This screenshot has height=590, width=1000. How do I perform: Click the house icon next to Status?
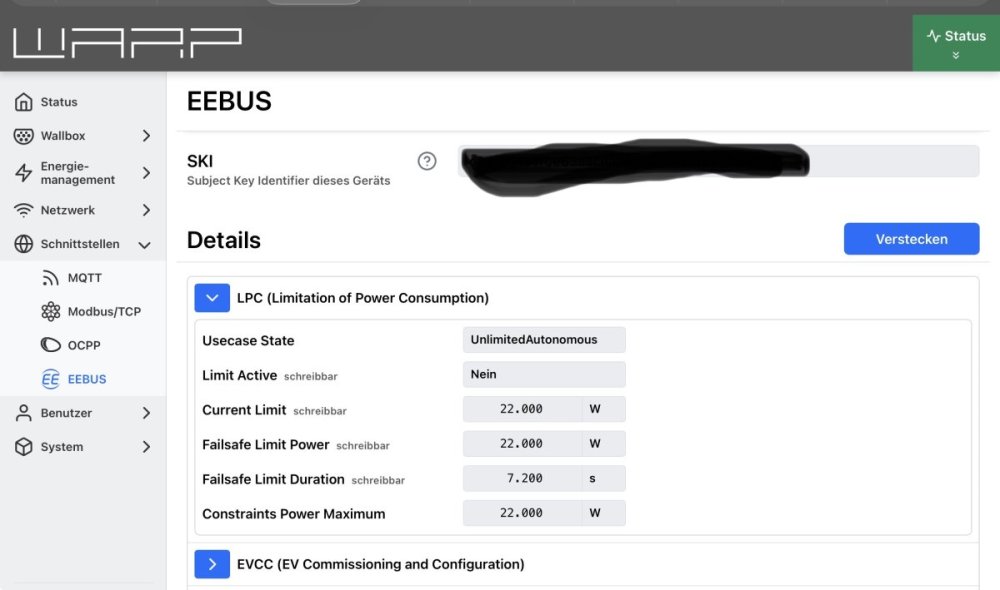click(x=24, y=102)
